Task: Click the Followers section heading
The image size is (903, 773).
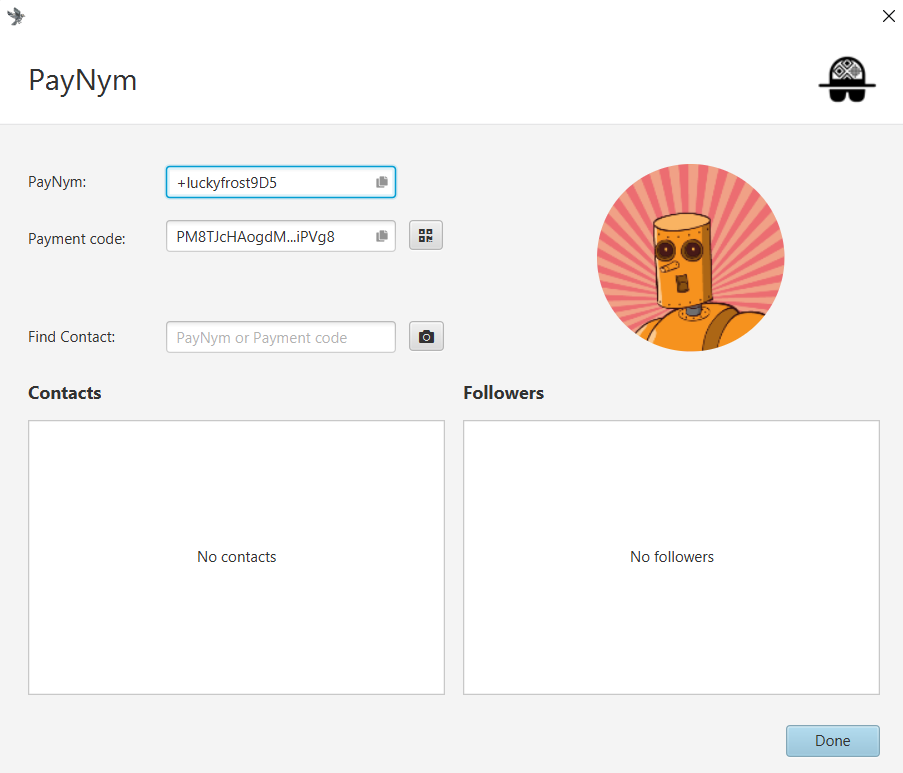Action: [503, 393]
